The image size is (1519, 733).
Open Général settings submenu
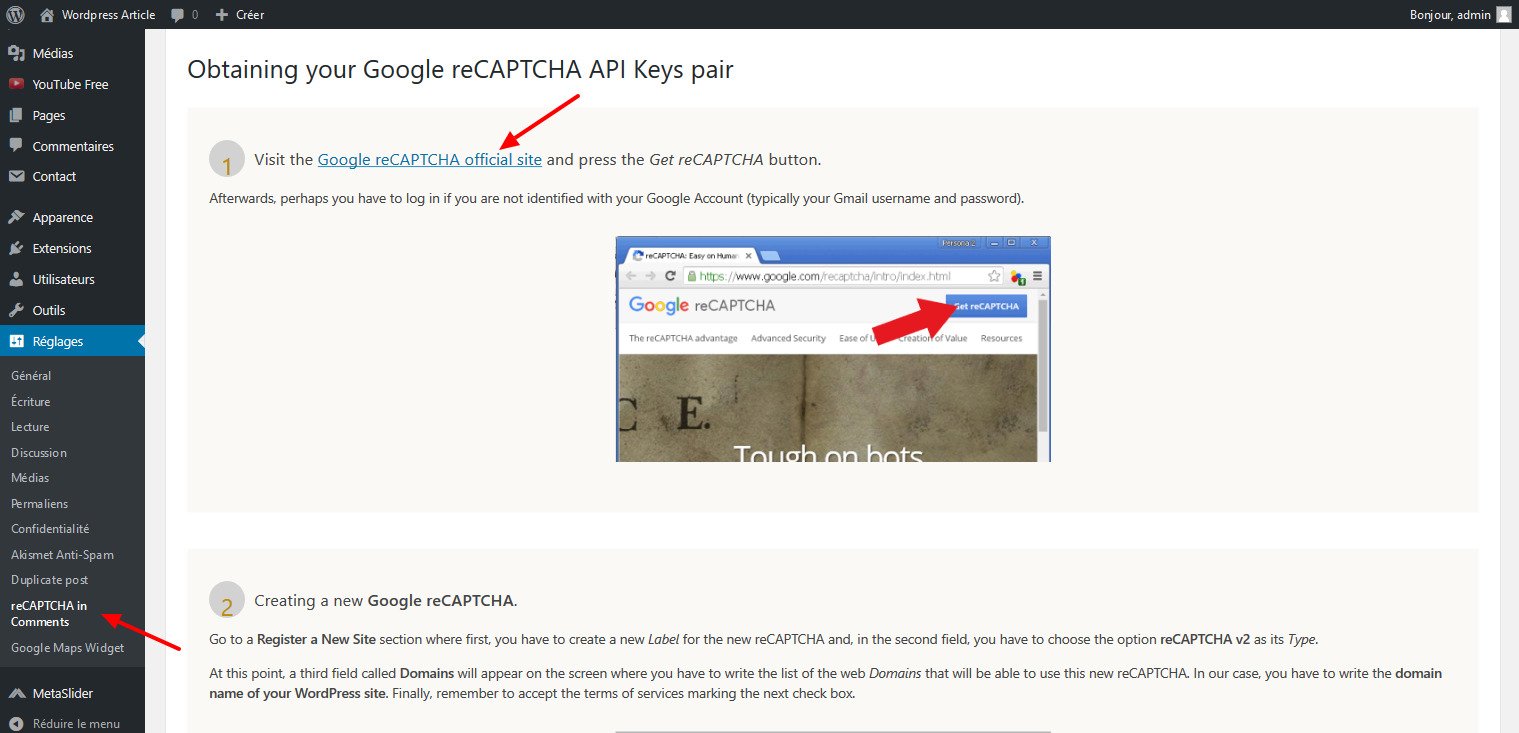tap(31, 376)
